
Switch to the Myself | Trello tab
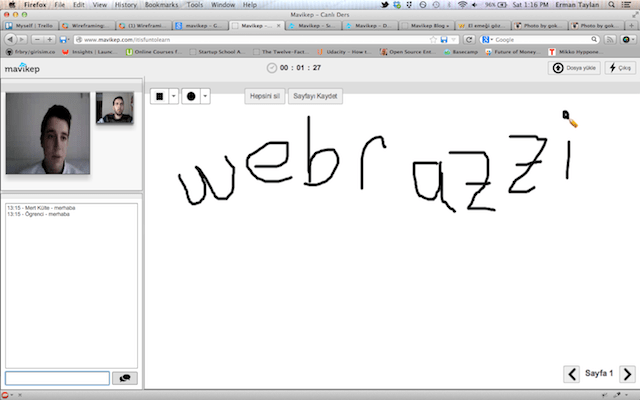[30, 26]
